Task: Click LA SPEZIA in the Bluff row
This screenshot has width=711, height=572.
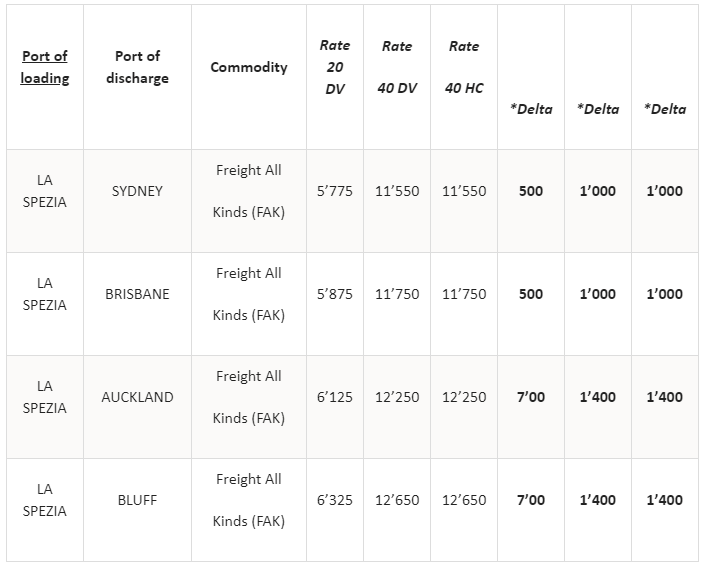Action: click(x=44, y=500)
